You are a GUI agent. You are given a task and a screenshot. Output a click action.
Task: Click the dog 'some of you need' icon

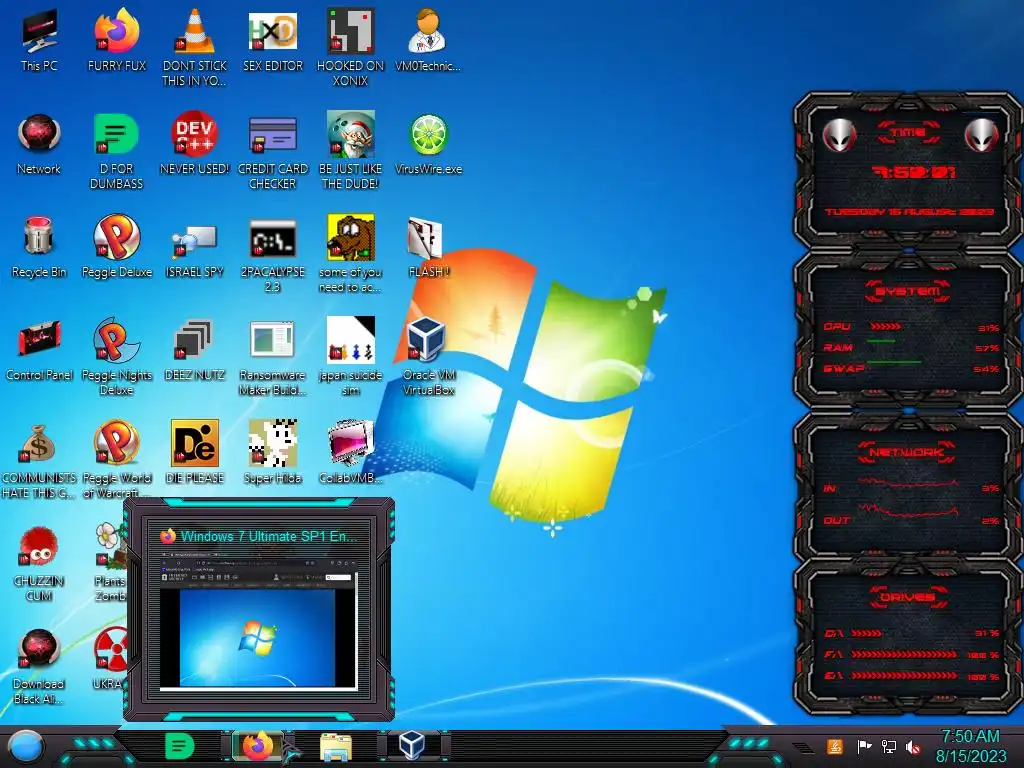point(351,236)
